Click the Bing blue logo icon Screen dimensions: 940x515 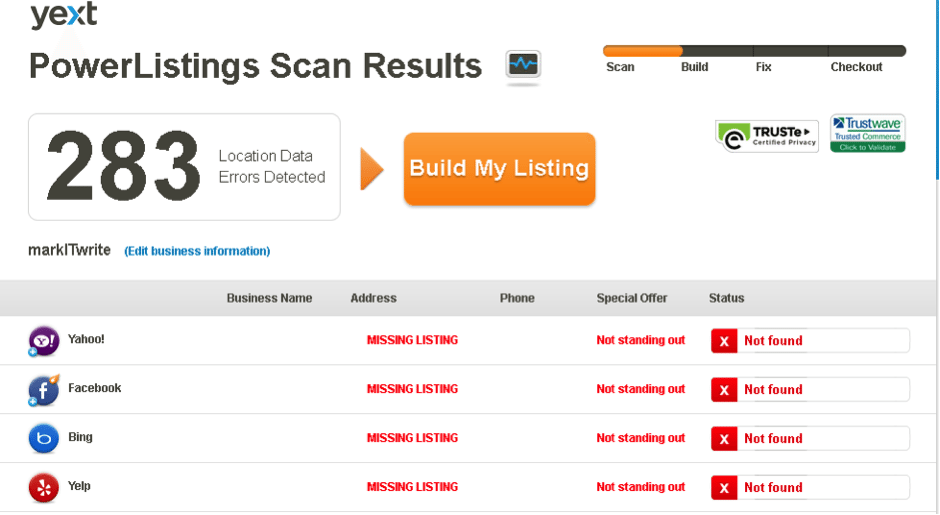pyautogui.click(x=44, y=438)
